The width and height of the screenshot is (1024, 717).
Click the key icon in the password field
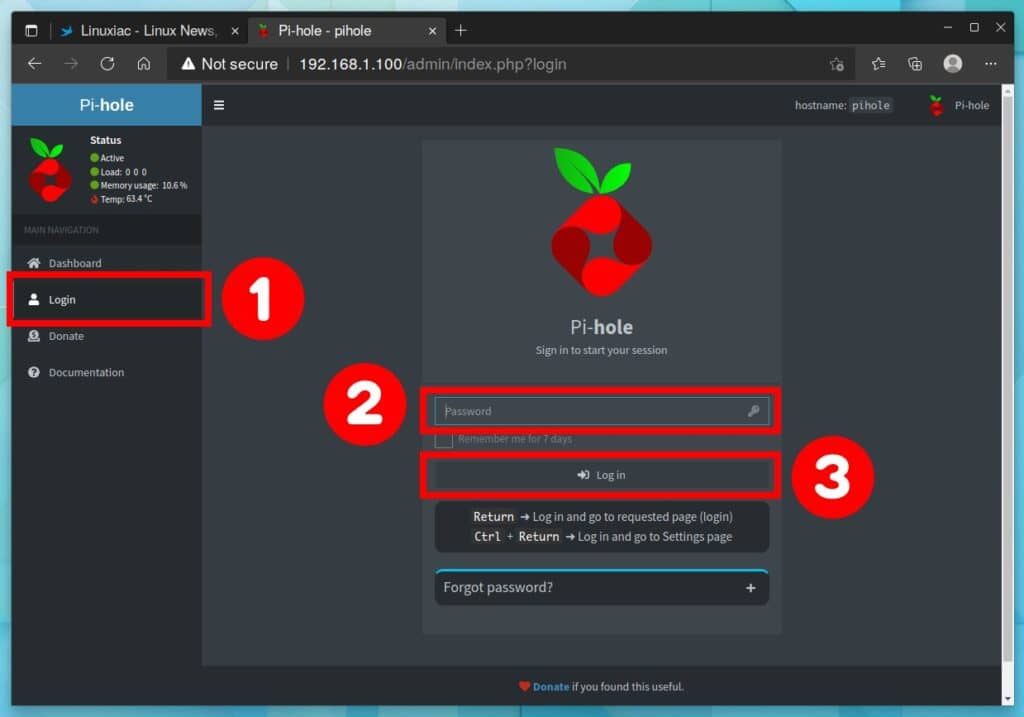pos(753,411)
